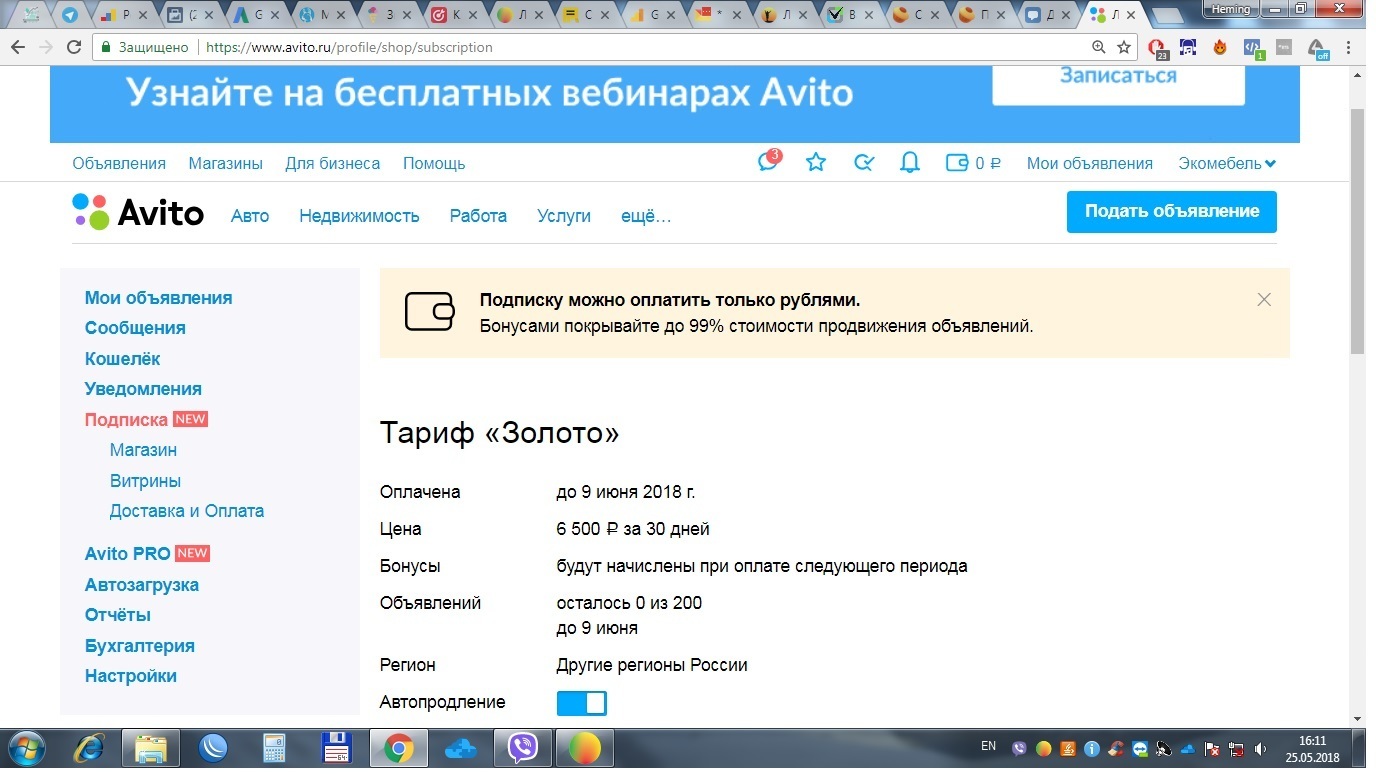Click Мои объявления in the header

(x=1090, y=163)
